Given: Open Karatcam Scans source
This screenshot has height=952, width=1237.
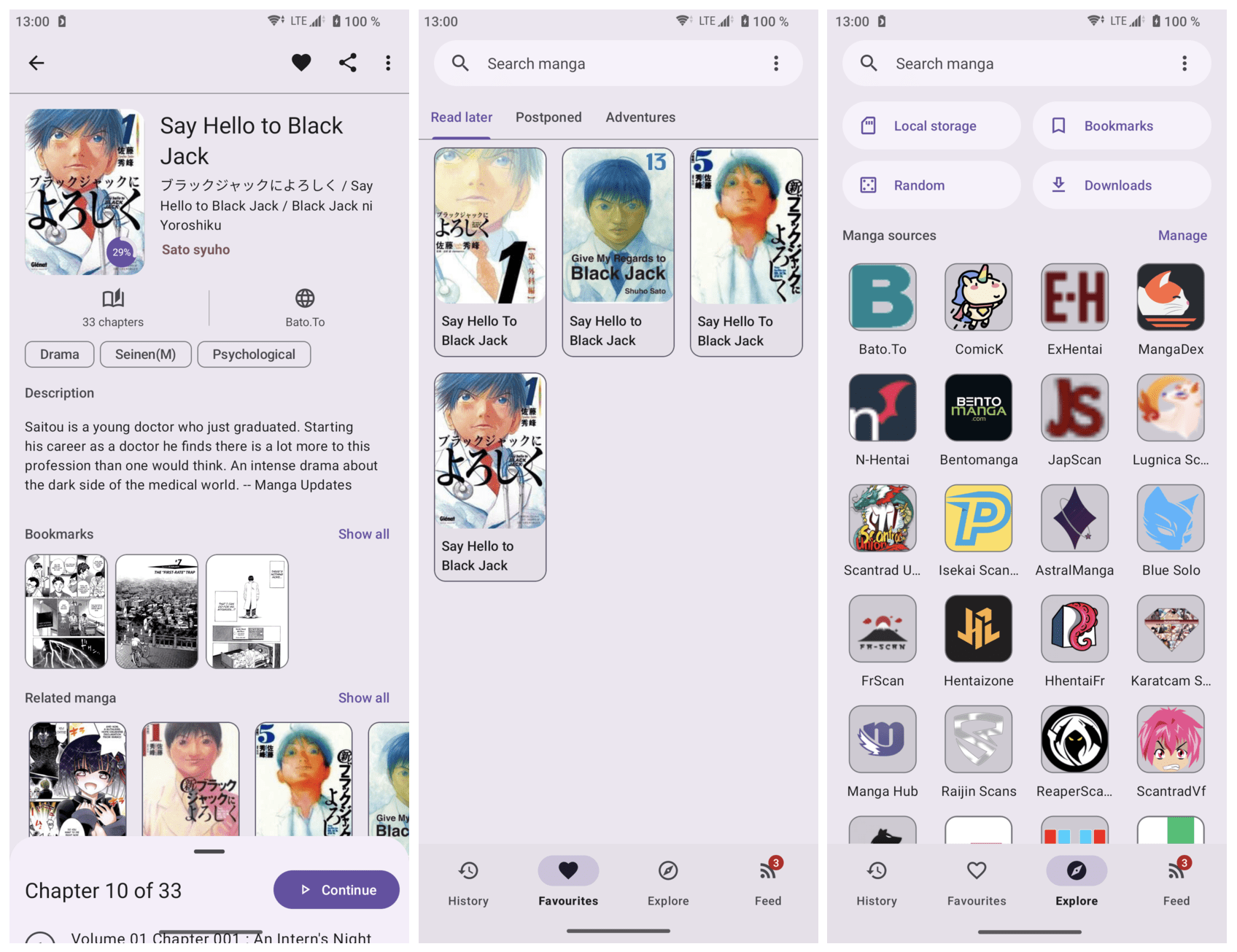Looking at the screenshot, I should (1171, 641).
